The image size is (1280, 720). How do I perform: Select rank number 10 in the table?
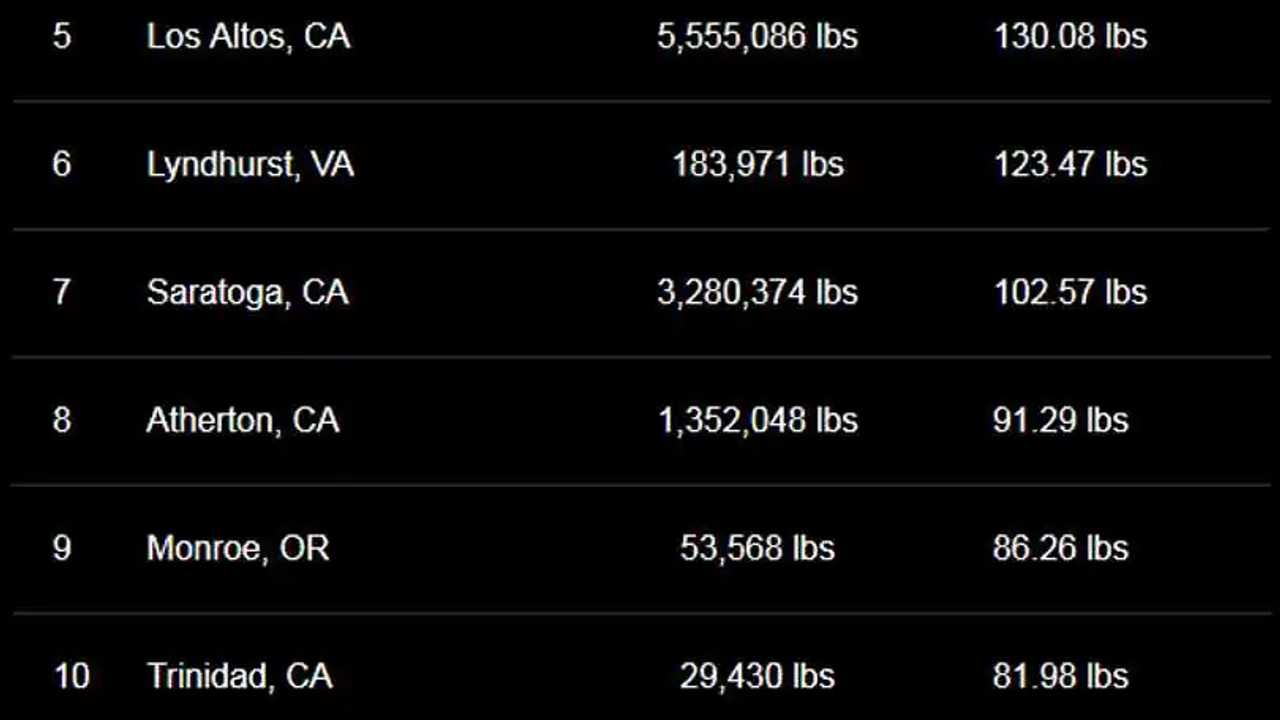[x=71, y=676]
